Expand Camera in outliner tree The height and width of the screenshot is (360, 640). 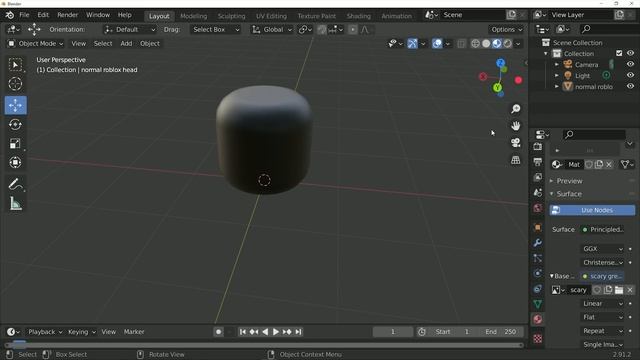557,64
